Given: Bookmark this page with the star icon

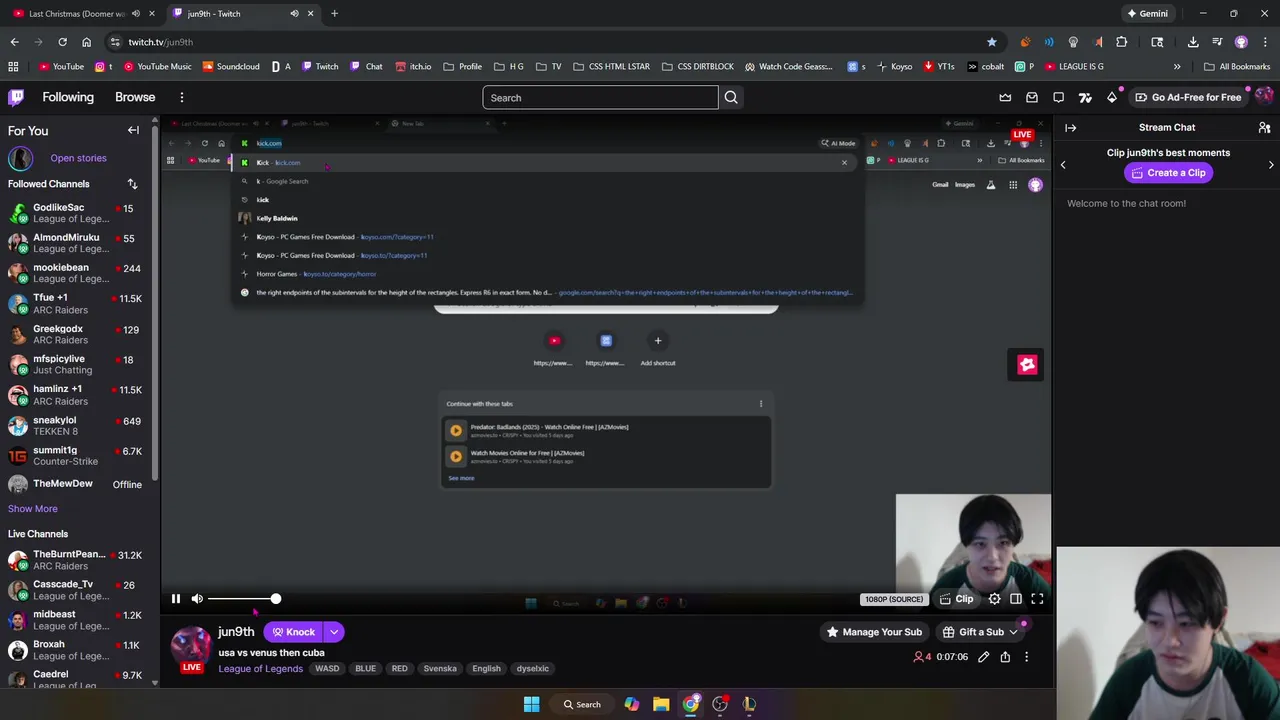Looking at the screenshot, I should point(991,42).
